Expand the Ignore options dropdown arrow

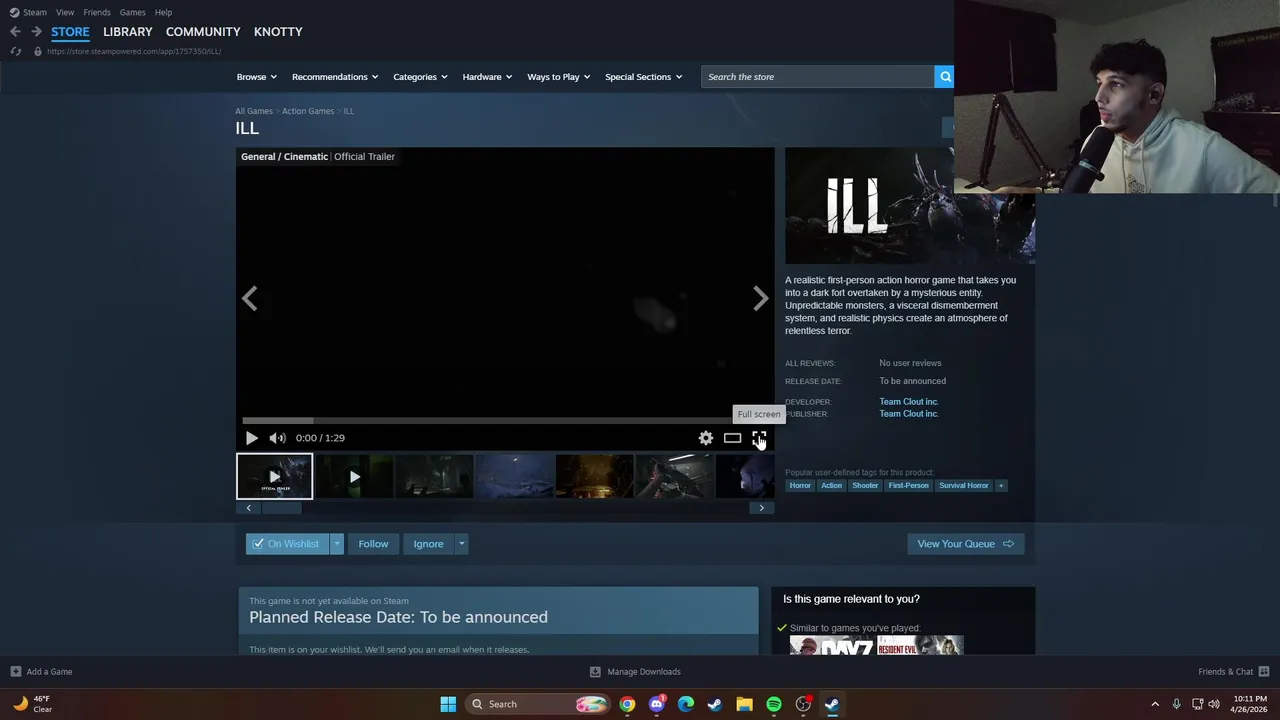coord(461,544)
